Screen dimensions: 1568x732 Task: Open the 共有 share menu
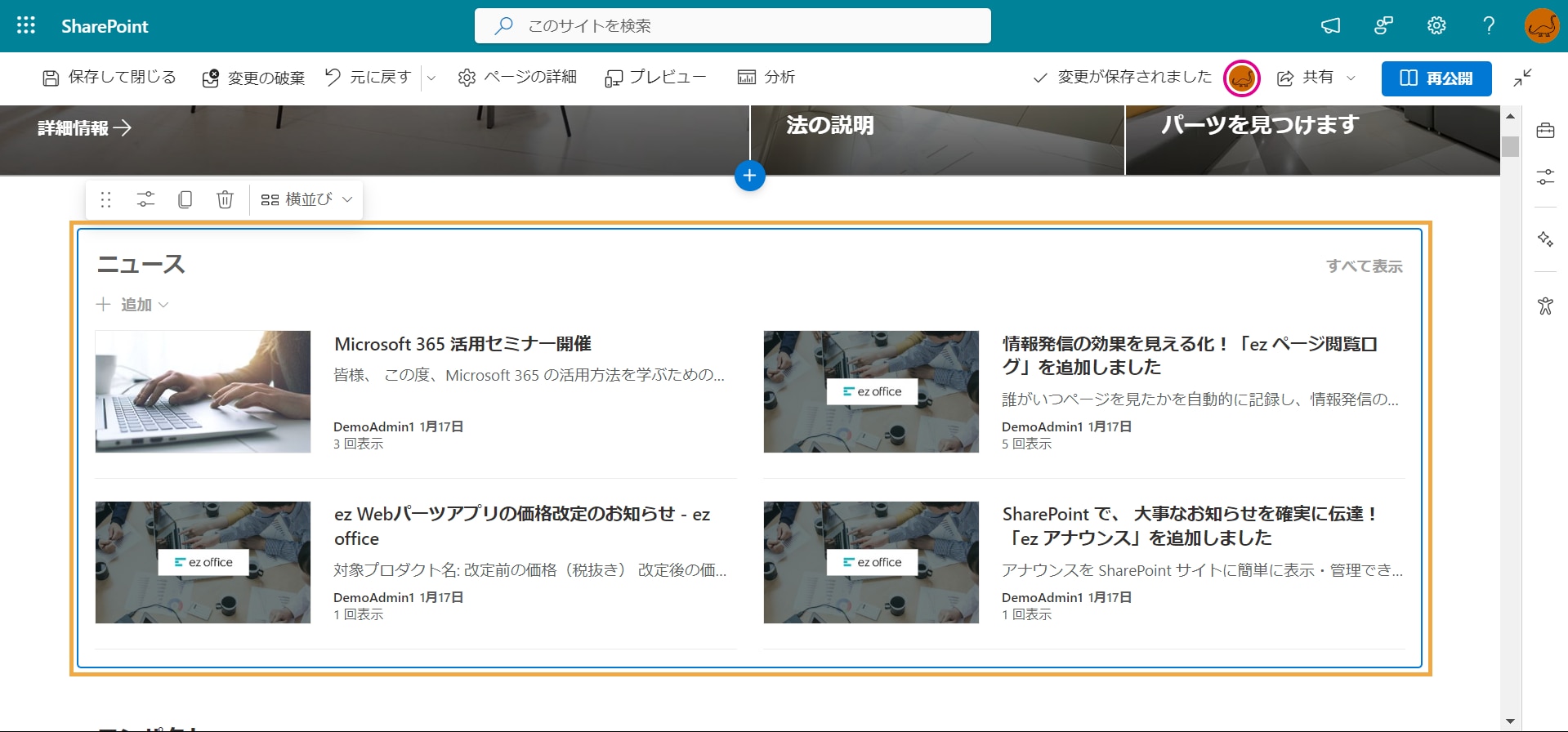tap(1316, 78)
